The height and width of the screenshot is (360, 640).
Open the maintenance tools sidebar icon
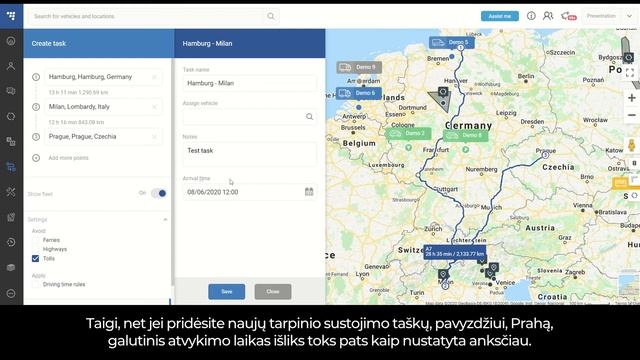click(x=11, y=192)
